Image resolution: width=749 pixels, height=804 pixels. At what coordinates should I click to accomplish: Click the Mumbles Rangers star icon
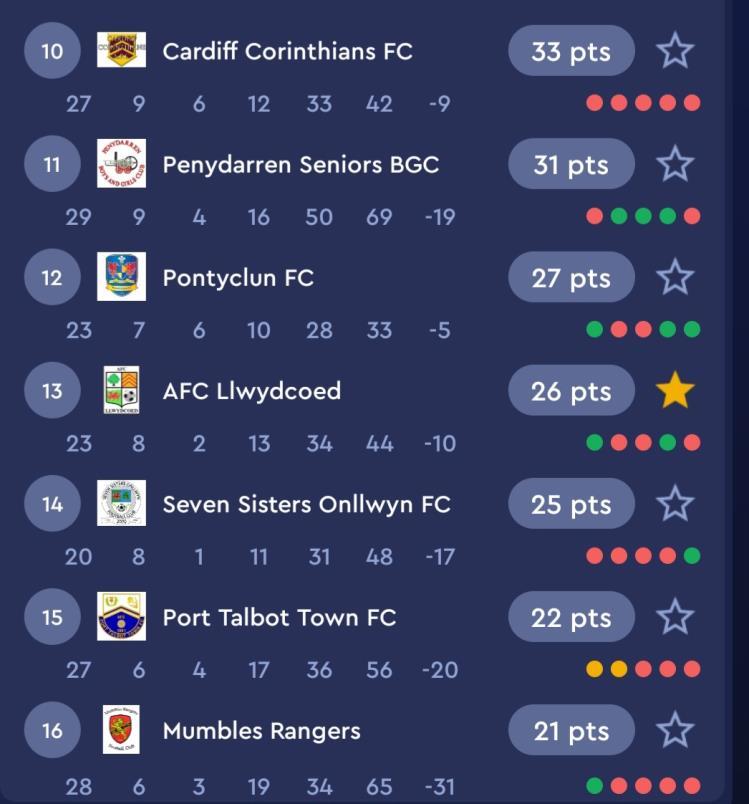pos(675,731)
